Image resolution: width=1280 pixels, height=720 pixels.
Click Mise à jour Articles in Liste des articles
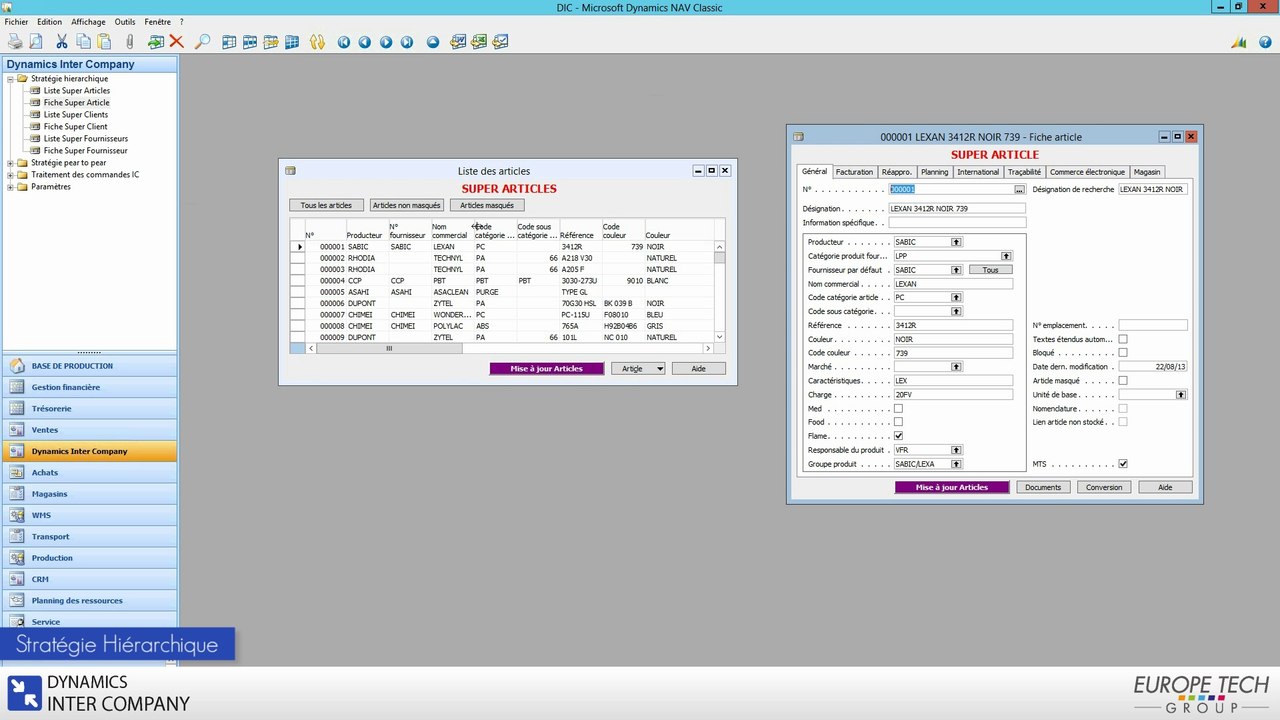[x=547, y=368]
